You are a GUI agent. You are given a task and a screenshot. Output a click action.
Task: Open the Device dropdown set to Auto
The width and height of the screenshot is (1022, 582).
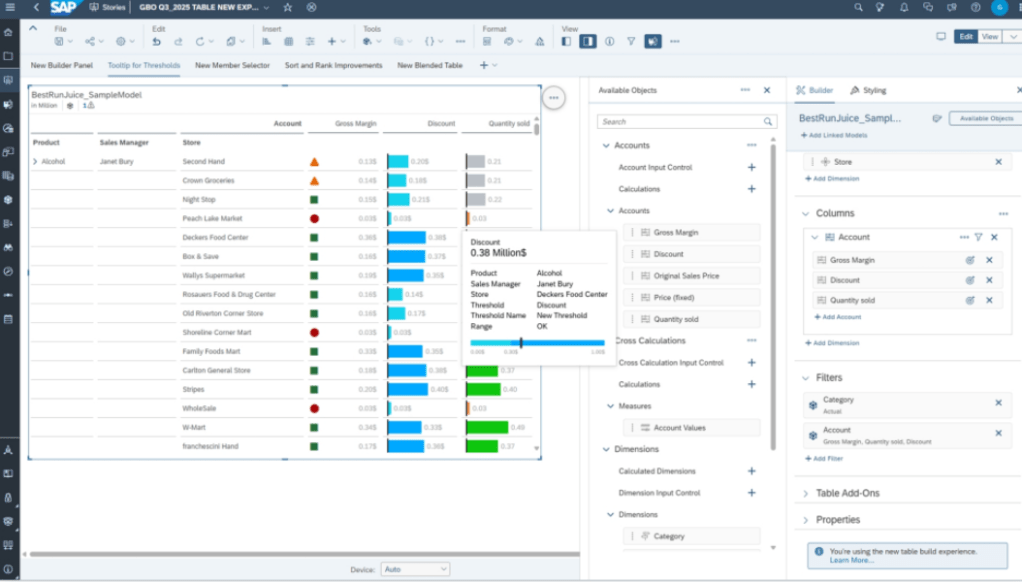pyautogui.click(x=415, y=569)
